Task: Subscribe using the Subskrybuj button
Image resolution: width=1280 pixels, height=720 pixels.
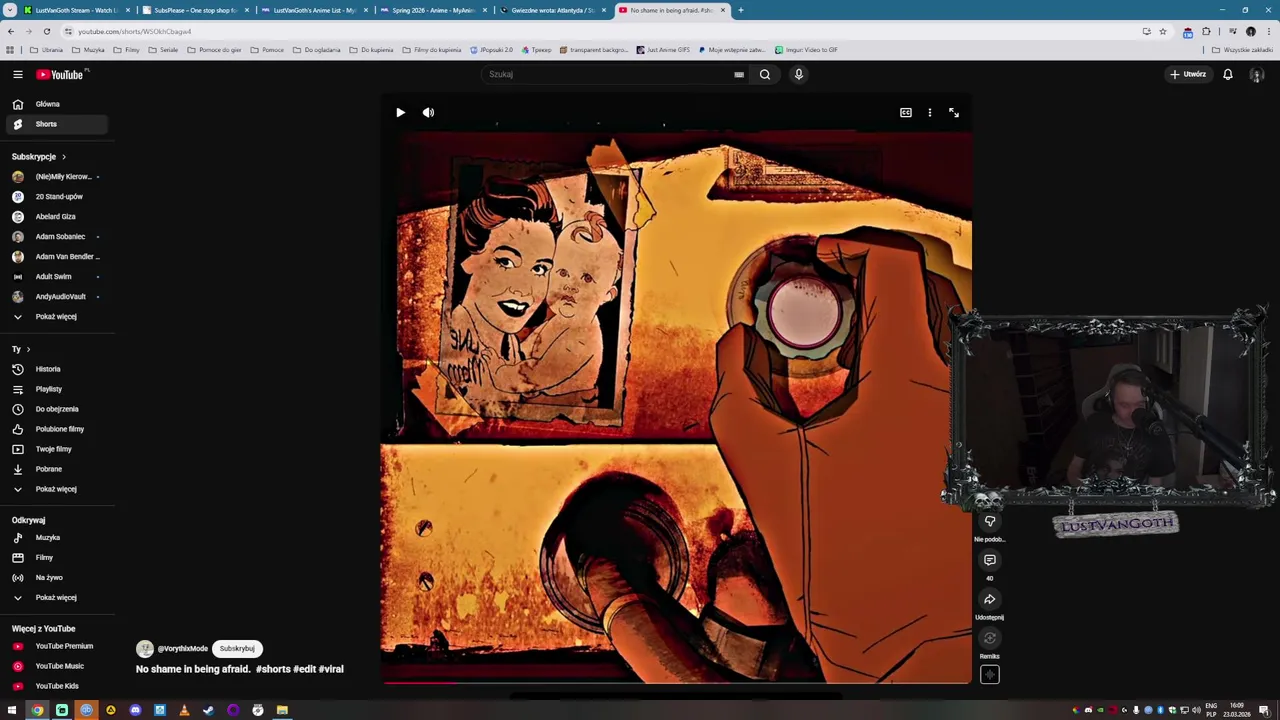Action: tap(237, 648)
